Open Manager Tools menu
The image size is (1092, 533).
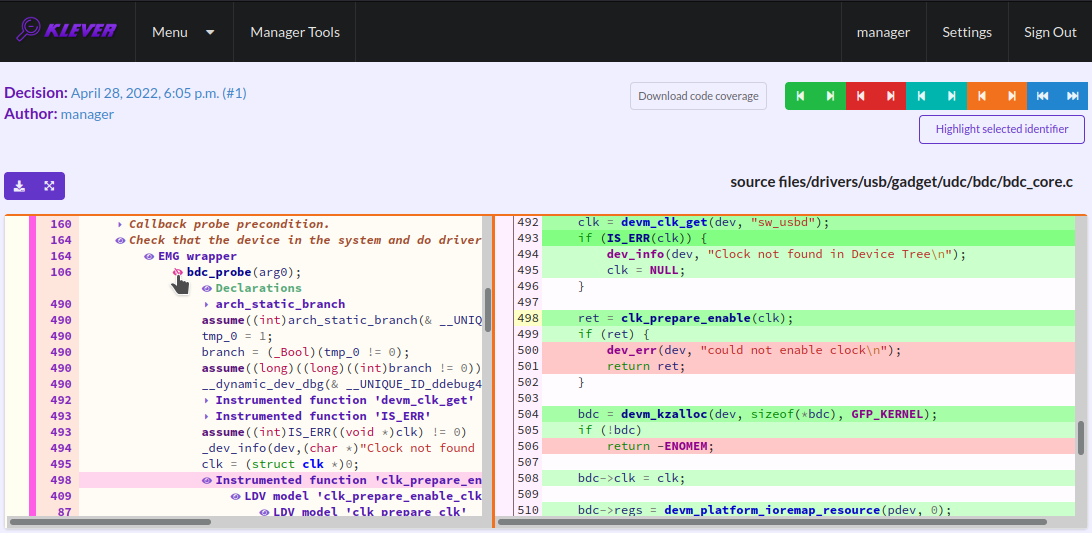click(x=295, y=32)
